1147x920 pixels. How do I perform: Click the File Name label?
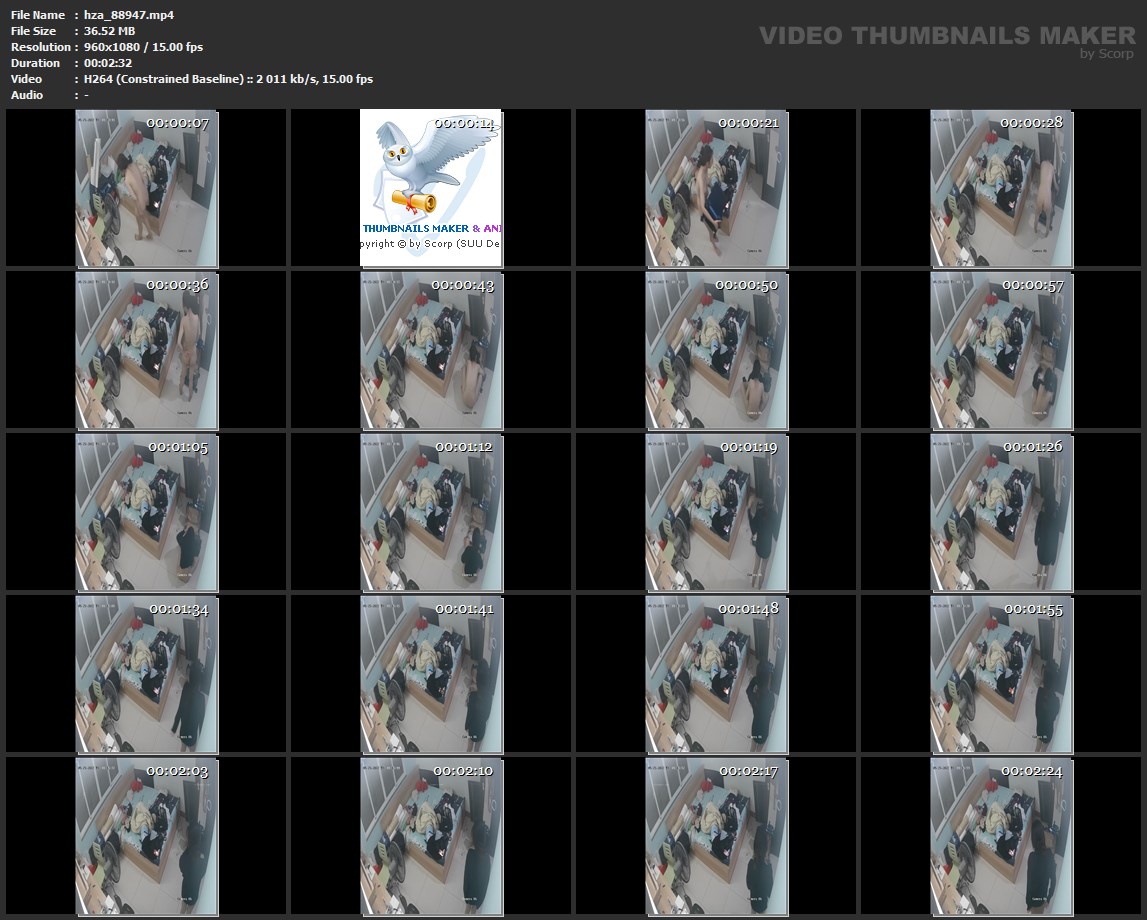click(37, 15)
